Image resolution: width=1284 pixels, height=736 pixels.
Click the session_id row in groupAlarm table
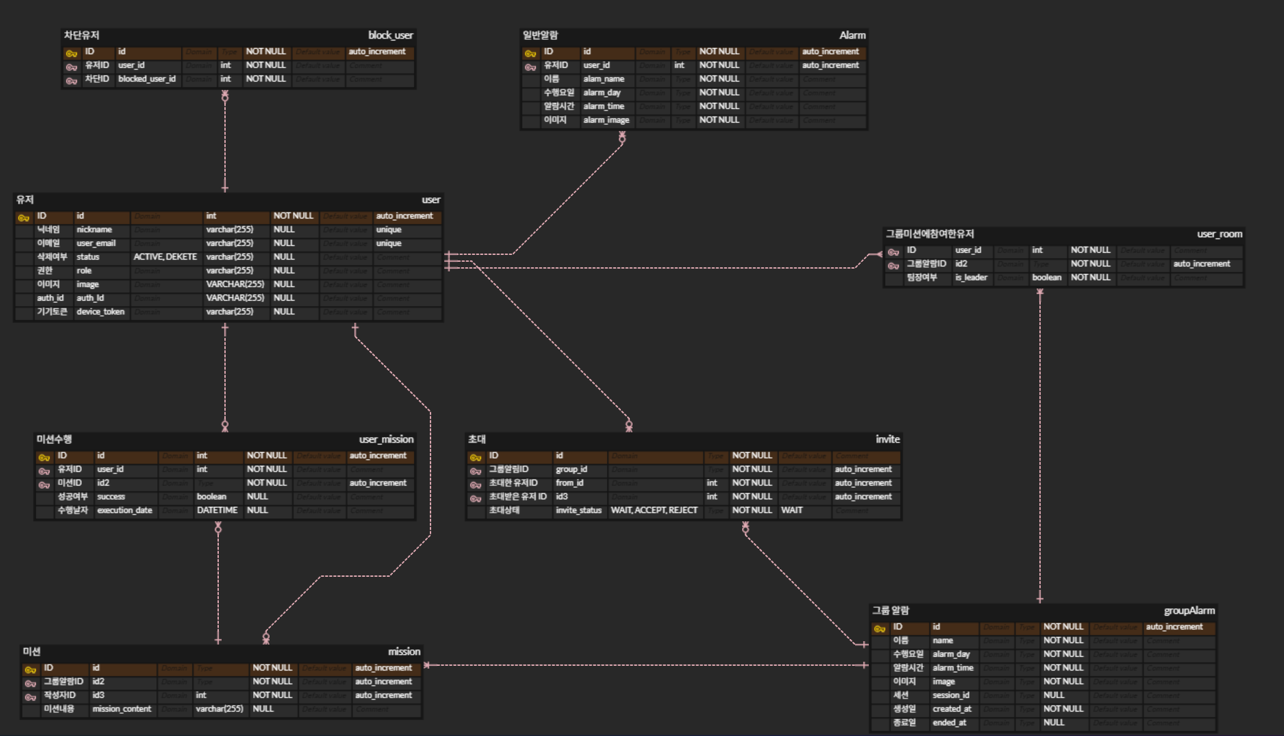pos(951,696)
